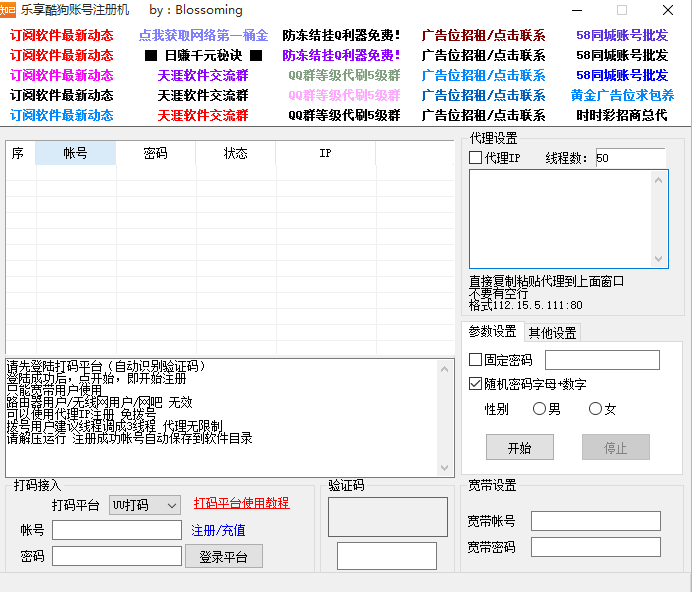692x592 pixels.
Task: Click the 帐号 column header in the table
Action: [x=75, y=153]
